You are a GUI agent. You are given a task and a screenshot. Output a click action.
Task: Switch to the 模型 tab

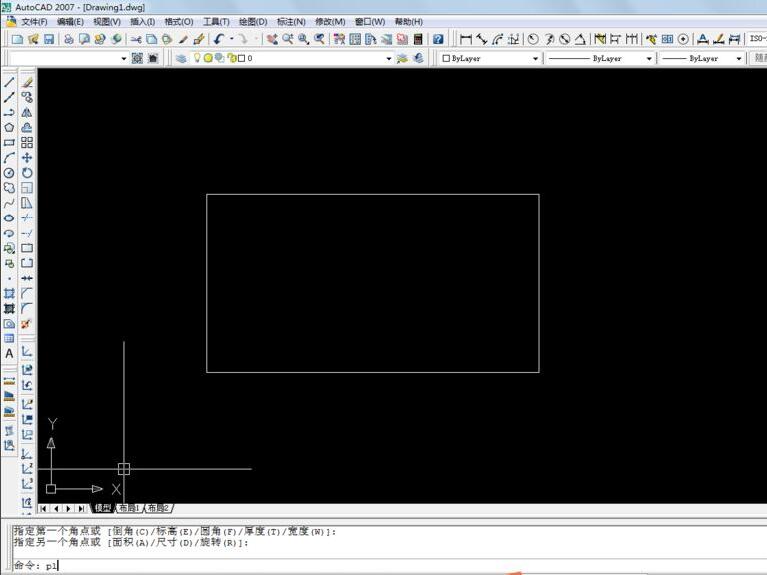[x=103, y=508]
